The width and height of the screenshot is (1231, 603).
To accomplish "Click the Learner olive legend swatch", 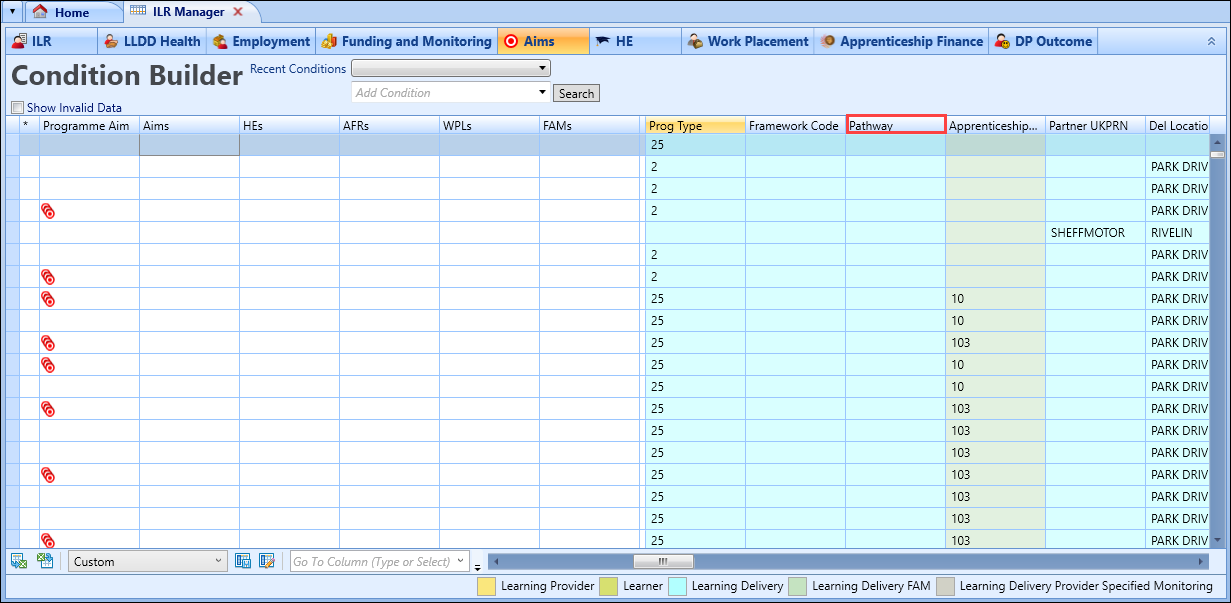I will click(607, 586).
